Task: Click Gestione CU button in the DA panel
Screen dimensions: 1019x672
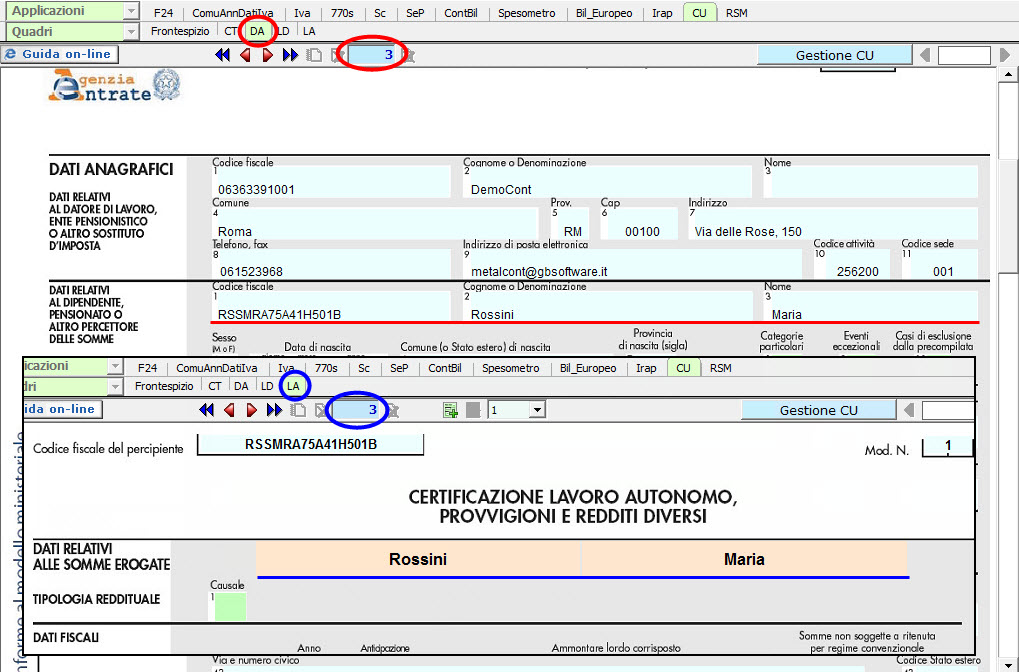Action: [x=834, y=55]
